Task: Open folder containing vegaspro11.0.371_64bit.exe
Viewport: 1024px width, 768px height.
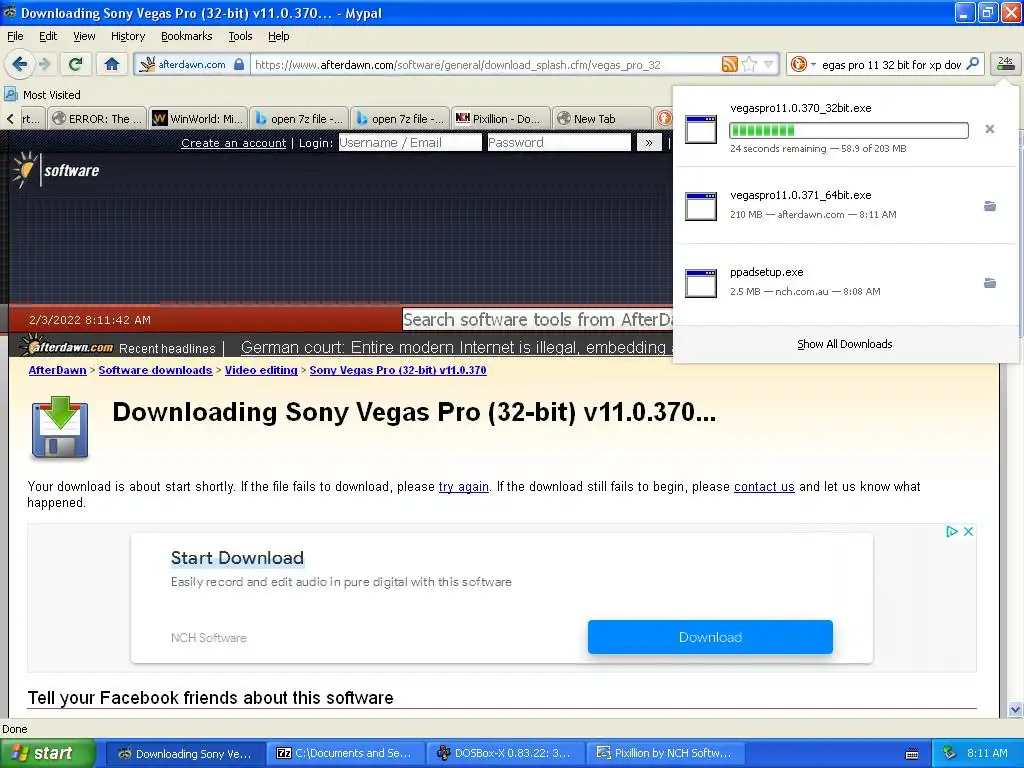Action: (x=990, y=206)
